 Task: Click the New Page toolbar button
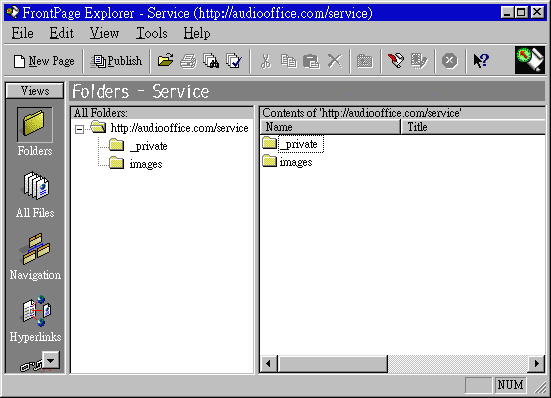[44, 61]
